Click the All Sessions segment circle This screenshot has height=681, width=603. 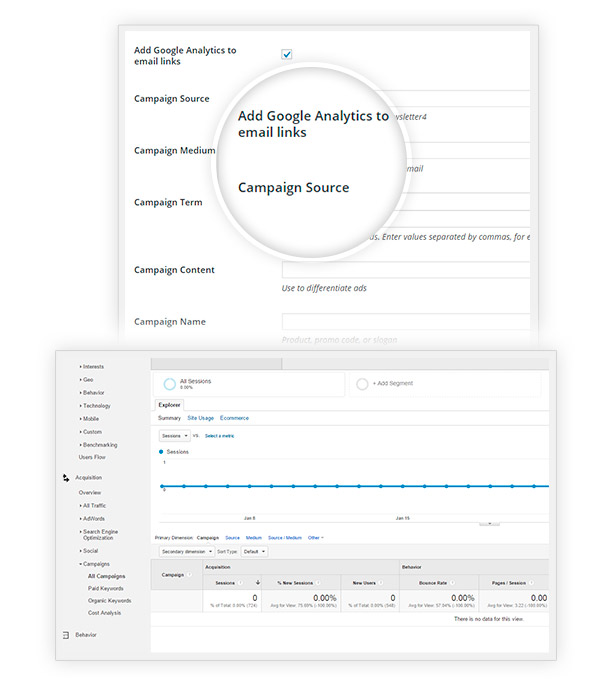pyautogui.click(x=169, y=384)
